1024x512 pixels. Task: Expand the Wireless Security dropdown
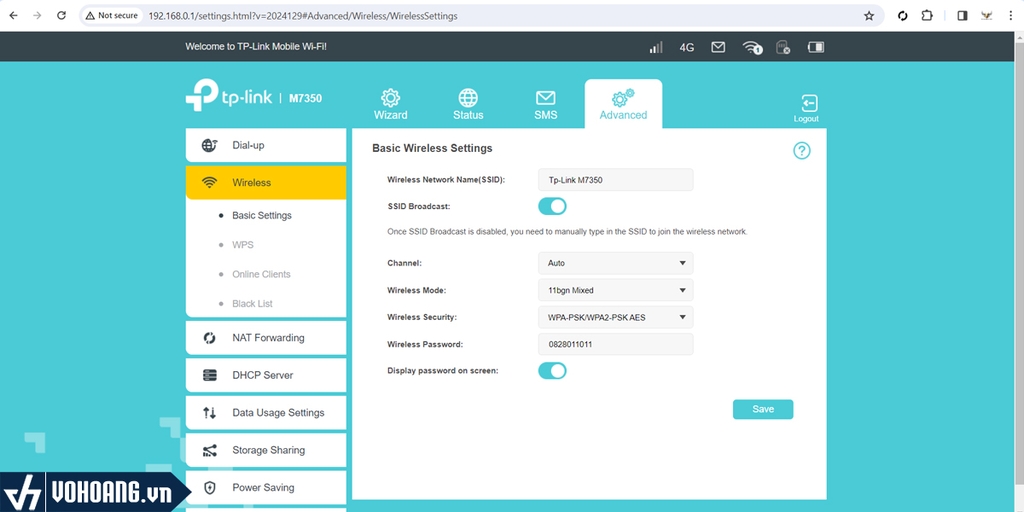pyautogui.click(x=615, y=317)
